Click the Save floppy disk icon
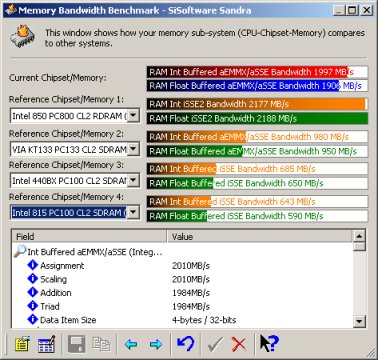This screenshot has height=360, width=378. click(76, 344)
